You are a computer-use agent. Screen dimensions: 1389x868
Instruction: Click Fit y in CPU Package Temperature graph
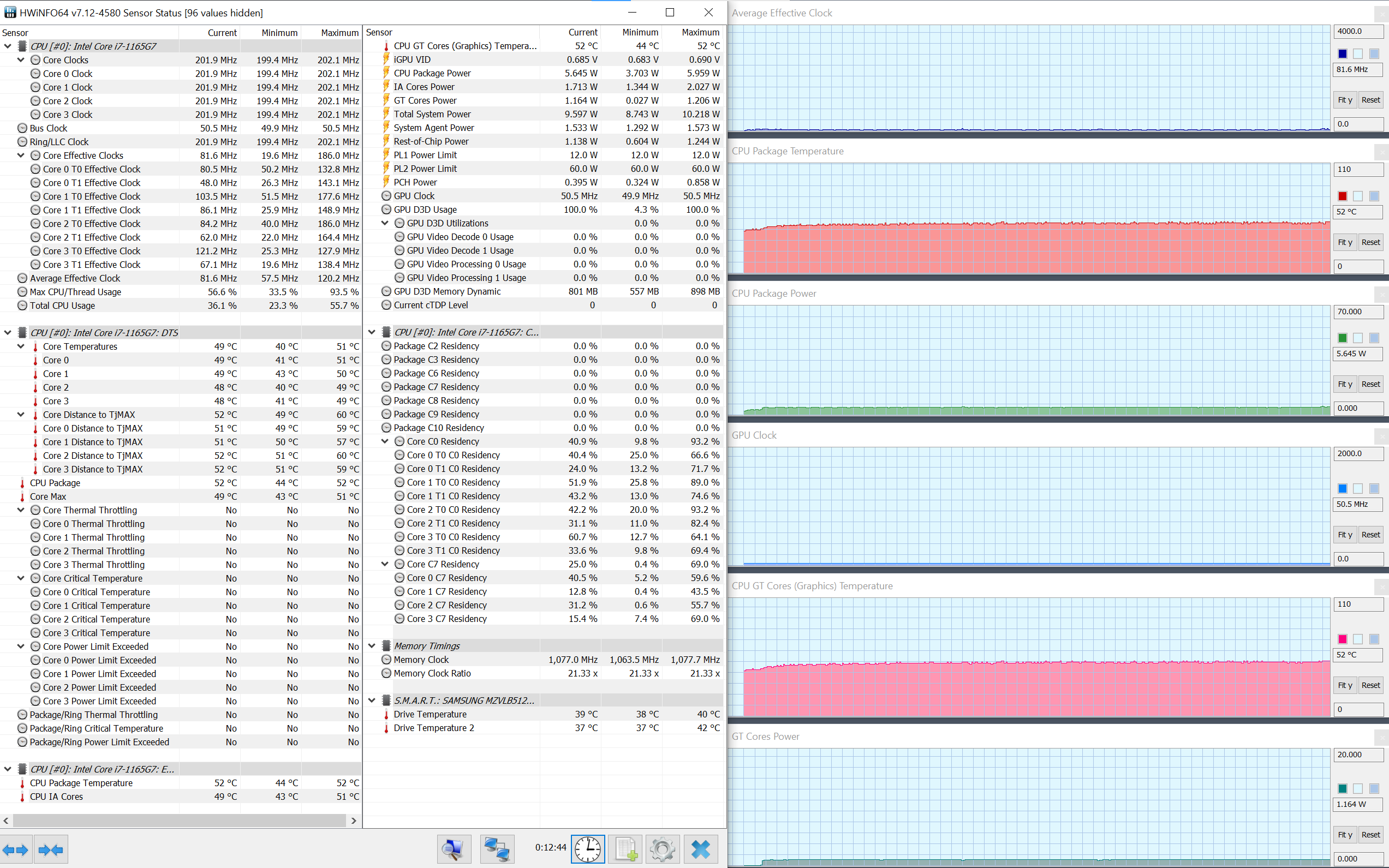click(x=1345, y=242)
